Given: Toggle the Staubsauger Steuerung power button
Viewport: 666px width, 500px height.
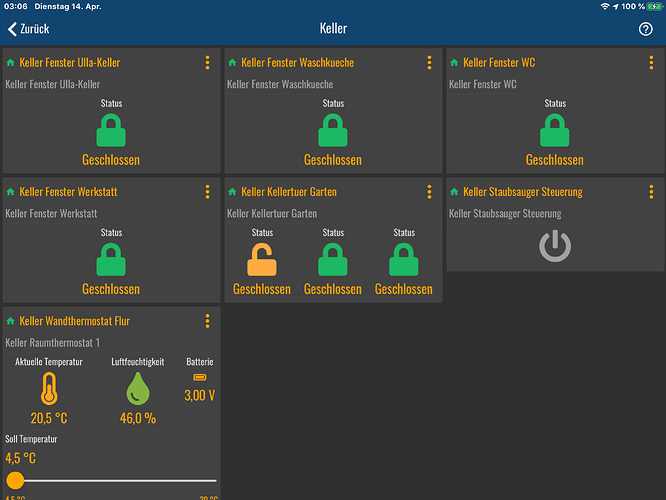Looking at the screenshot, I should click(x=555, y=246).
